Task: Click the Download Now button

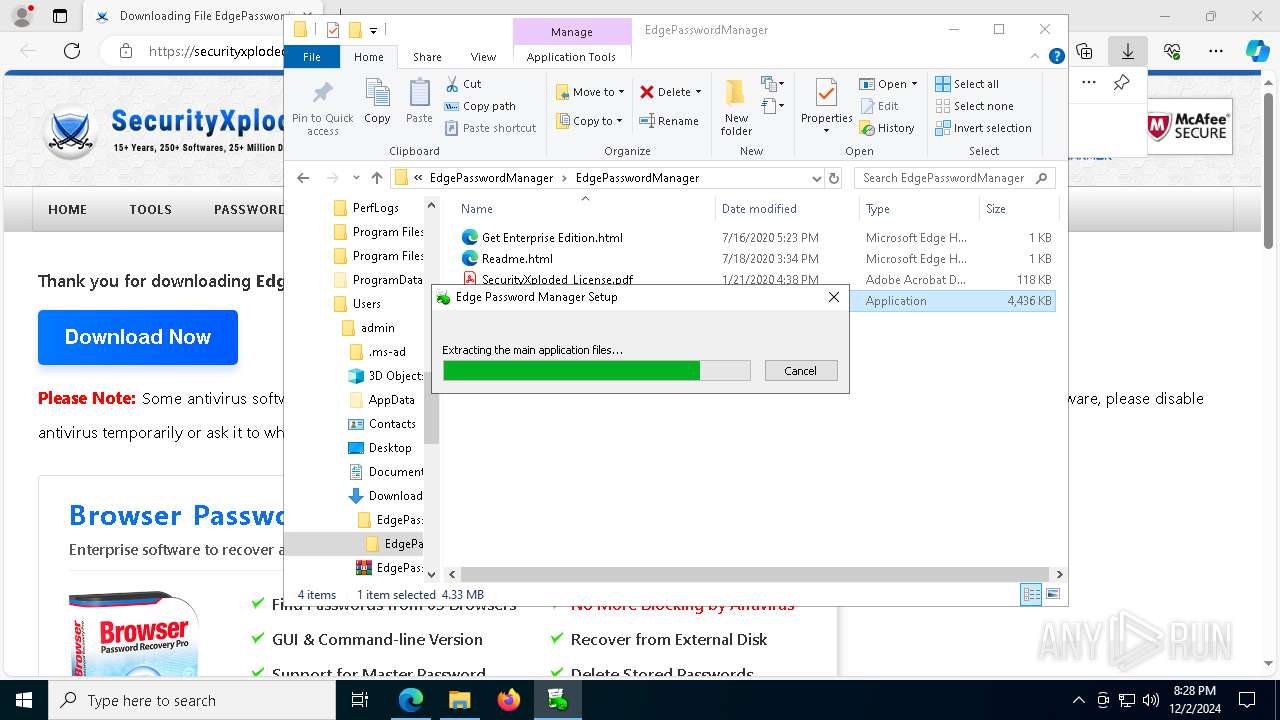Action: click(x=138, y=337)
